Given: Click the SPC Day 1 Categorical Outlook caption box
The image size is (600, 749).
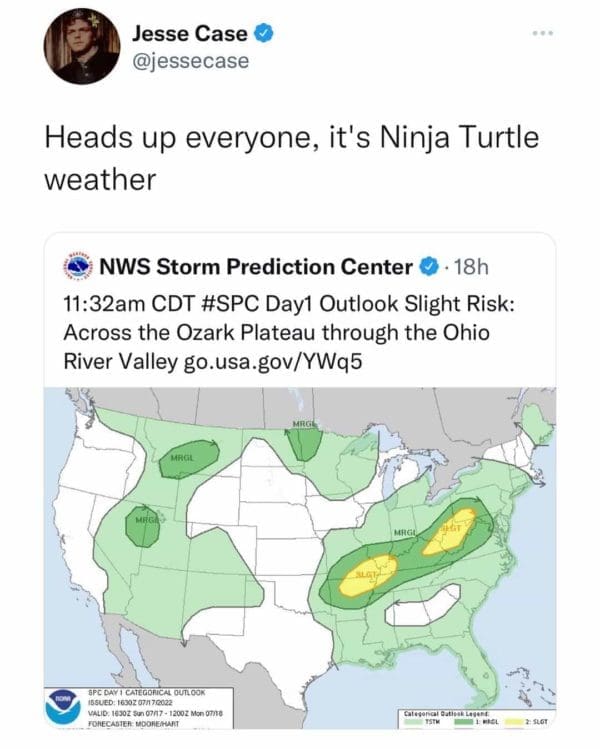Looking at the screenshot, I should coord(150,704).
